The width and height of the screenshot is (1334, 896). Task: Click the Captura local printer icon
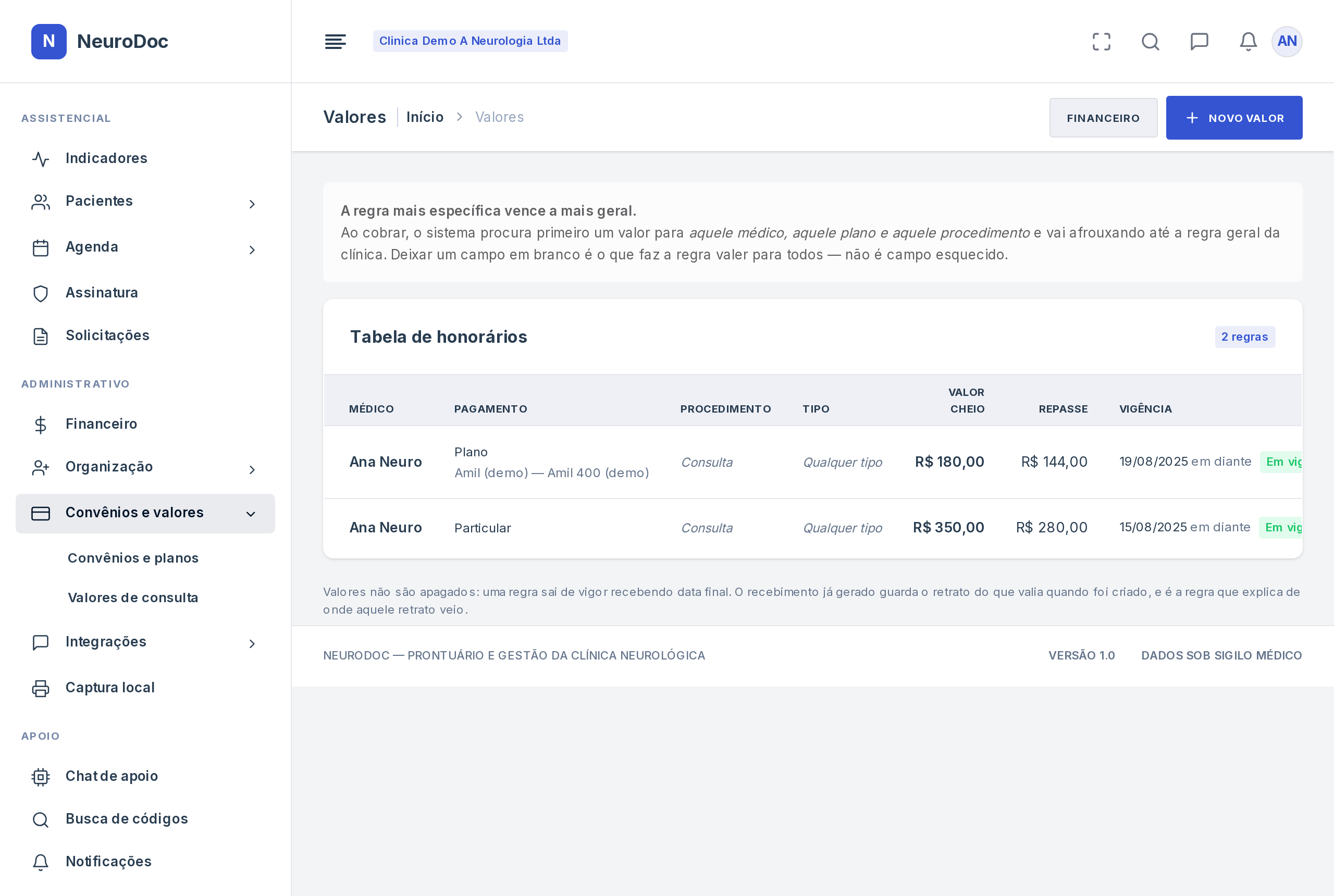[x=41, y=688]
